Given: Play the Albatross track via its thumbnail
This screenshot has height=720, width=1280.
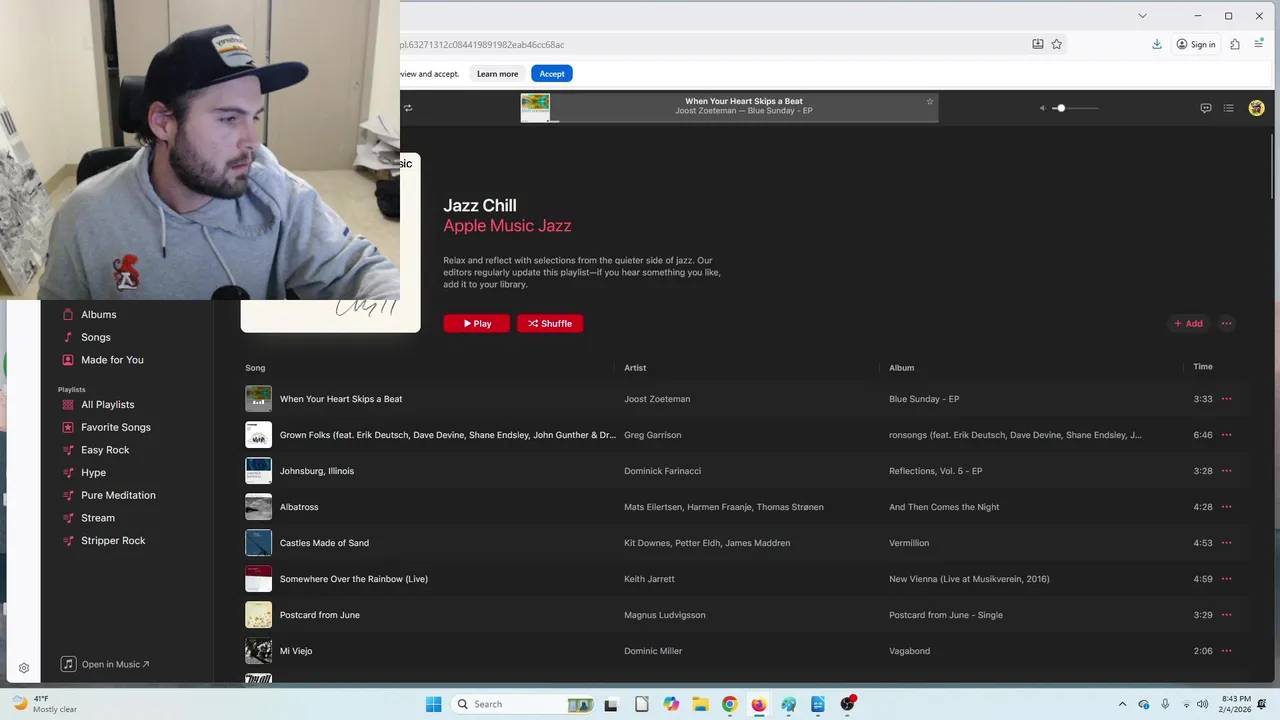Looking at the screenshot, I should [258, 507].
